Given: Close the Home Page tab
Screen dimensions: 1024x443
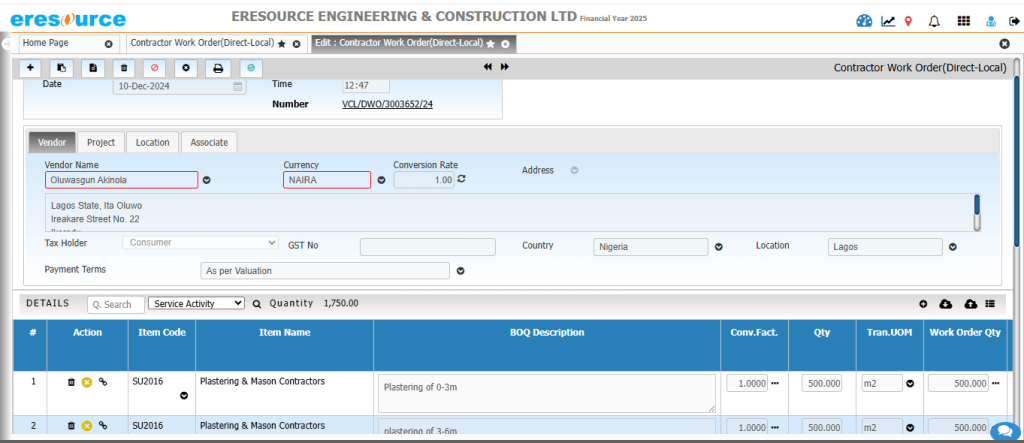Looking at the screenshot, I should tap(109, 44).
